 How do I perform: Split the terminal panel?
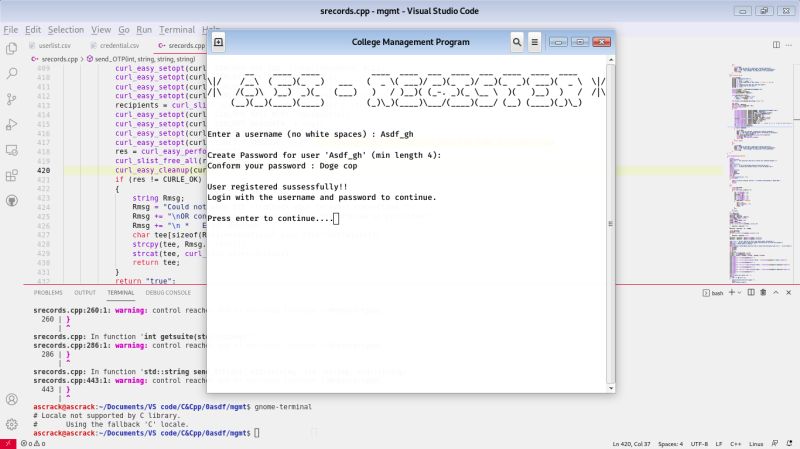(x=751, y=292)
